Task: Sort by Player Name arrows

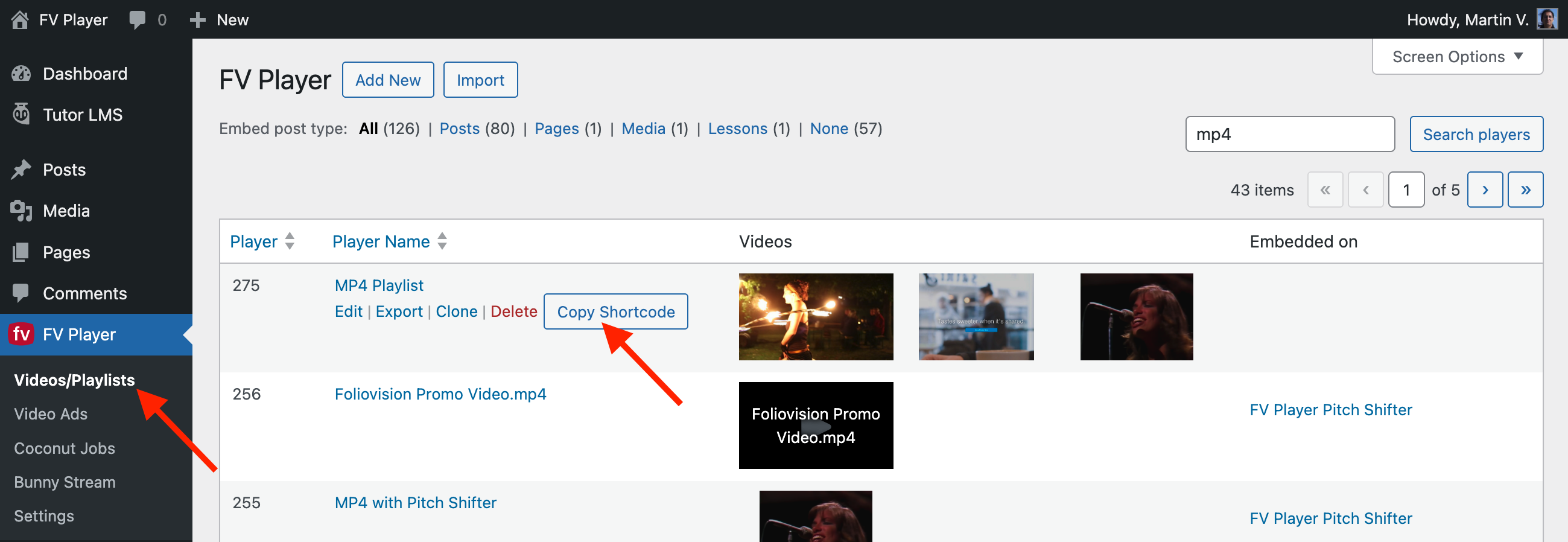Action: coord(442,241)
